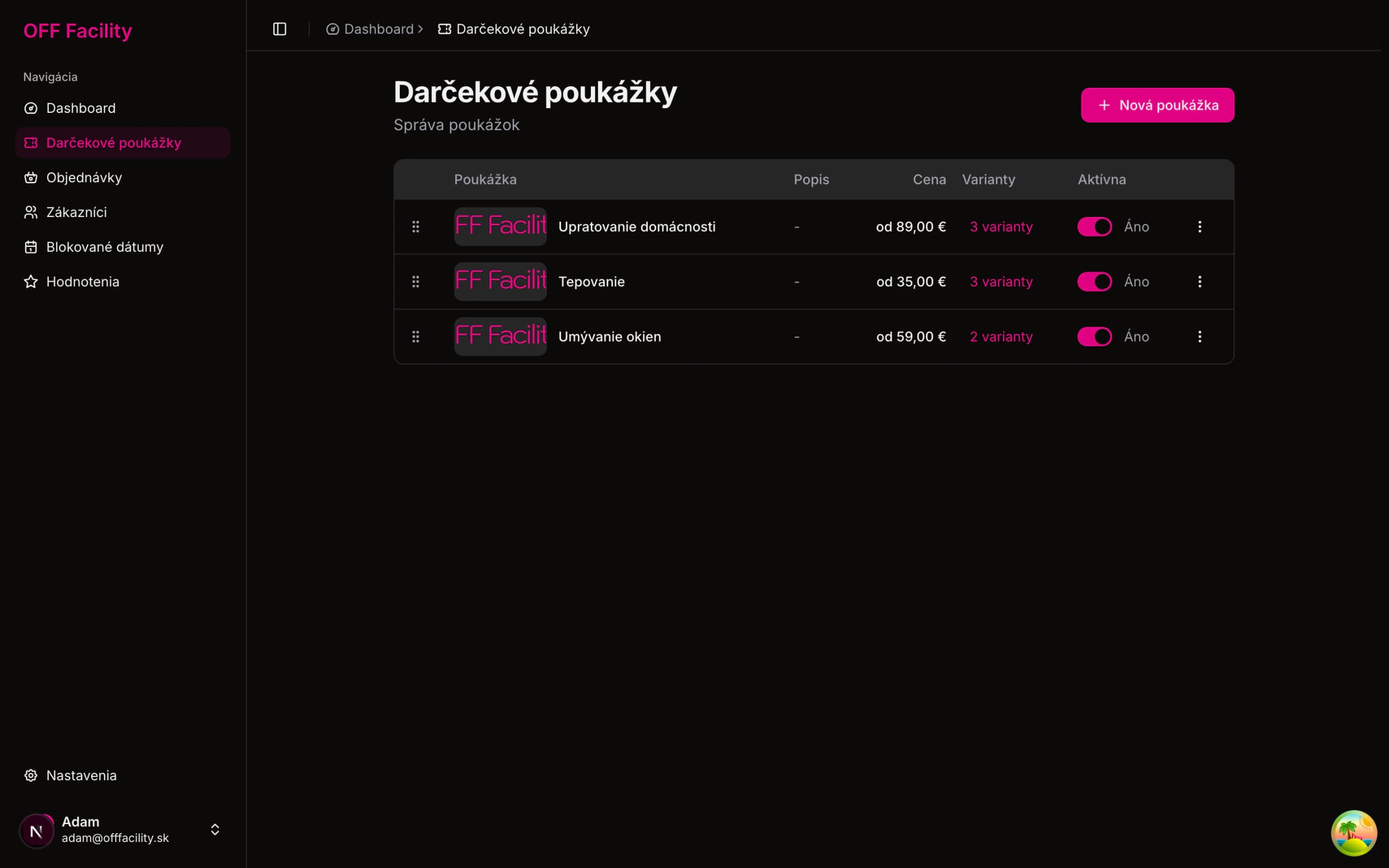
Task: Click the breadcrumb Dashboard compass icon
Action: [x=332, y=29]
